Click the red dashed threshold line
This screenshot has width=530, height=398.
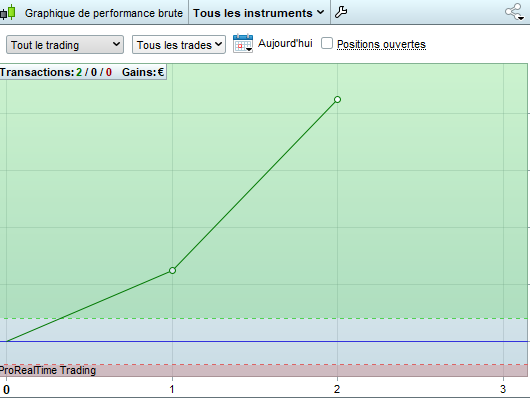(264, 365)
